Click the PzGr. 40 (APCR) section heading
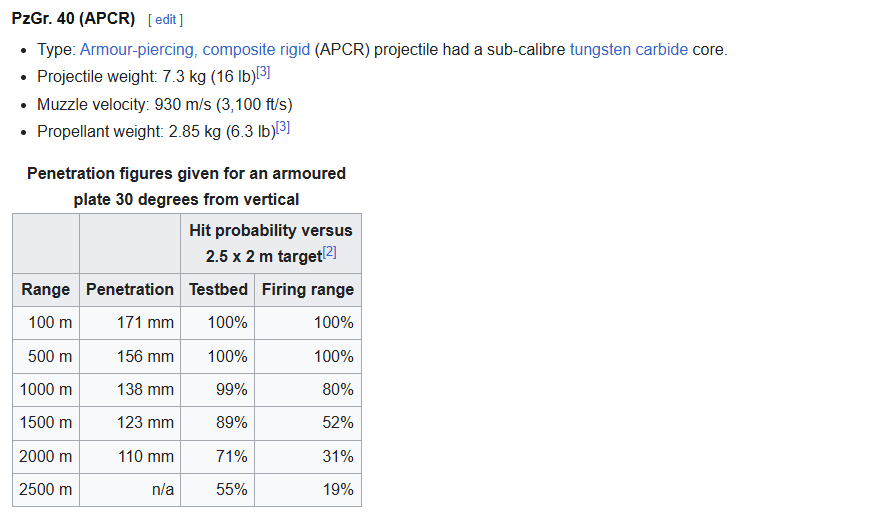This screenshot has width=871, height=518. 73,19
